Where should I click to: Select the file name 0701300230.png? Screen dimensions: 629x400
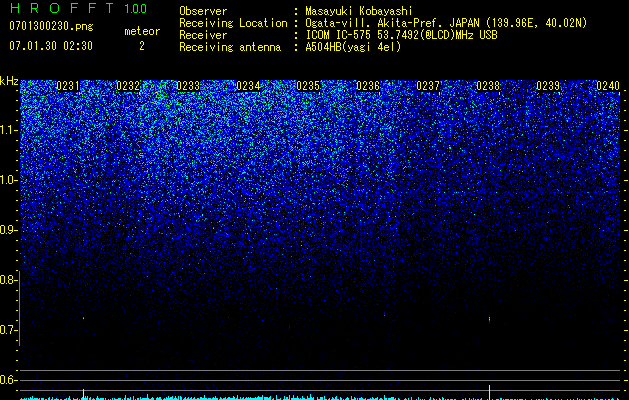51,27
